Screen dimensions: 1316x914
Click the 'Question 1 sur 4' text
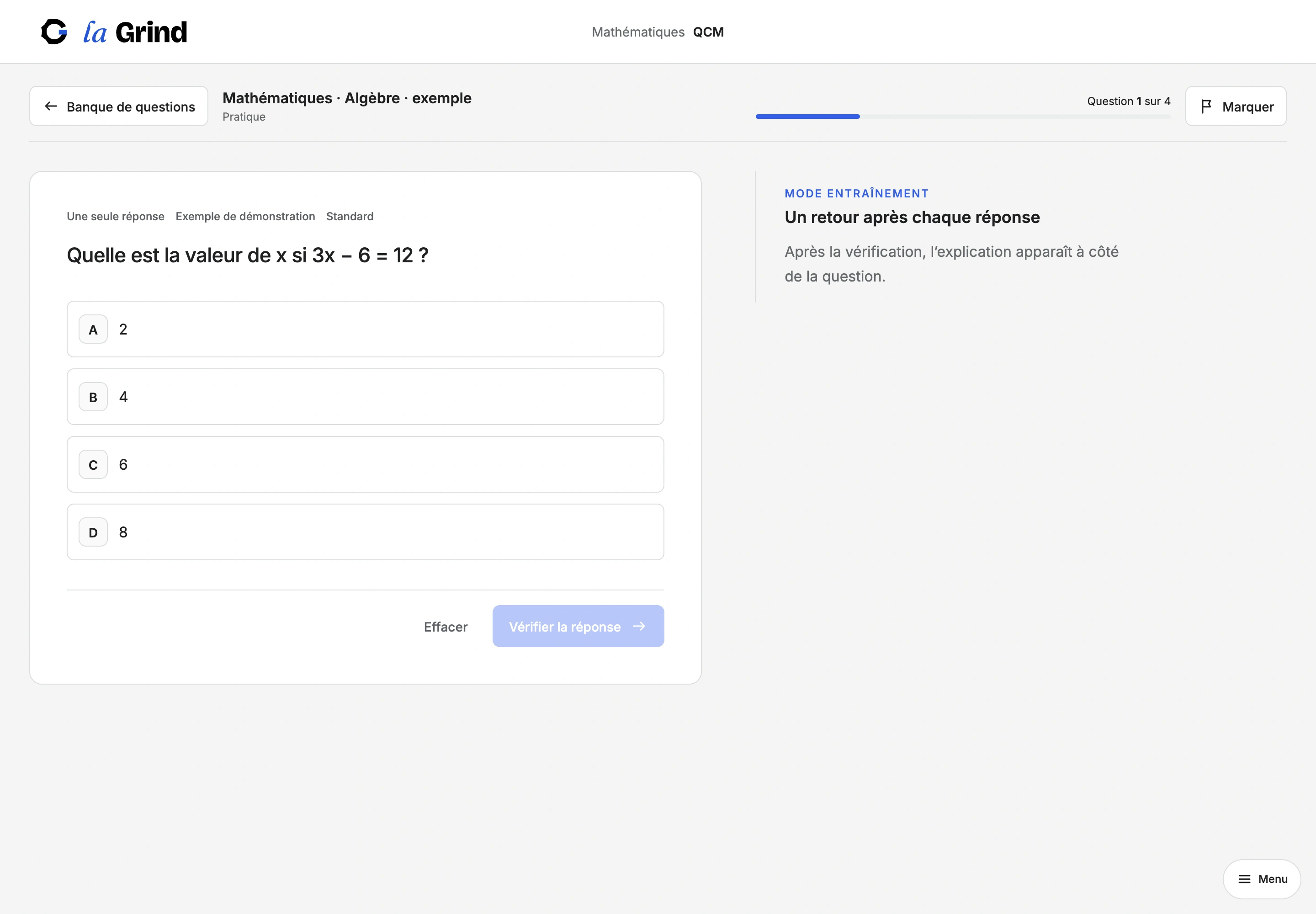click(1128, 101)
